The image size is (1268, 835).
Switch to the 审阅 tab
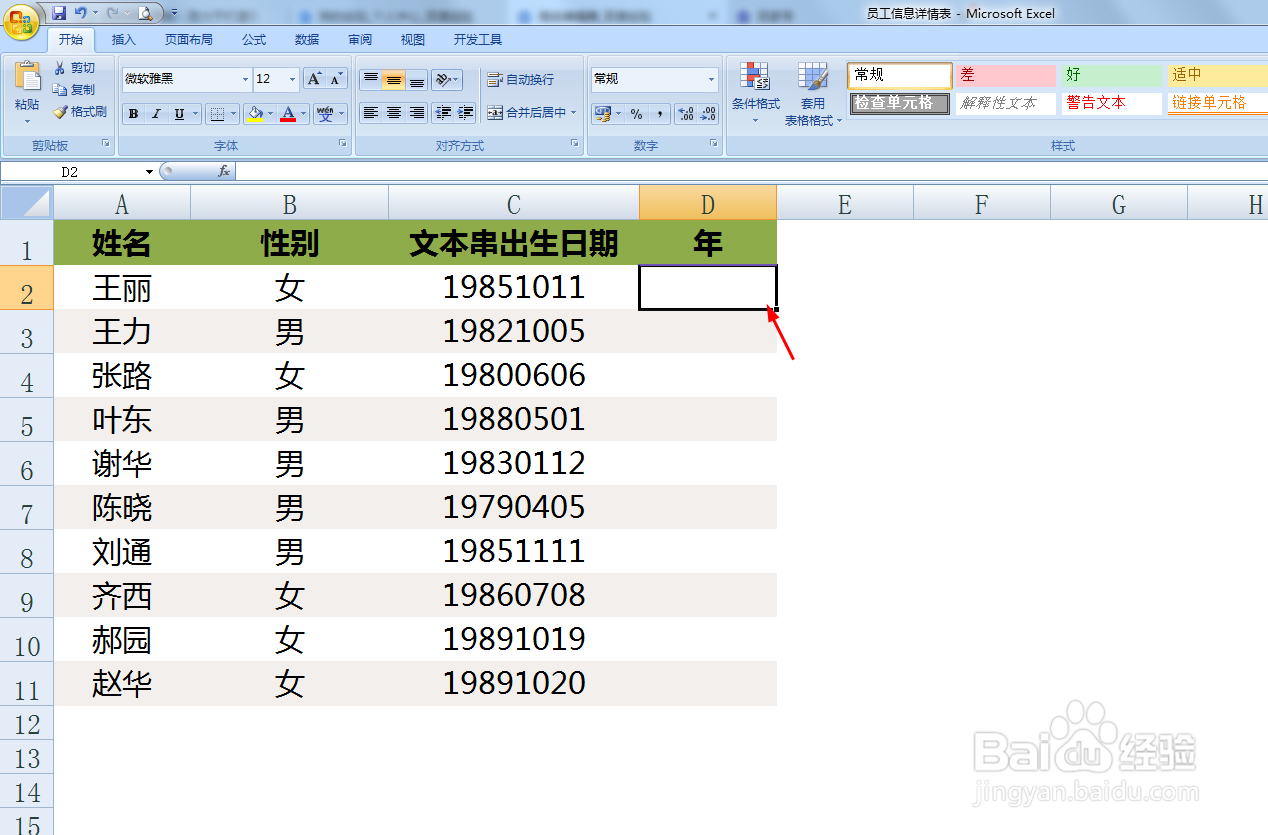pyautogui.click(x=360, y=40)
